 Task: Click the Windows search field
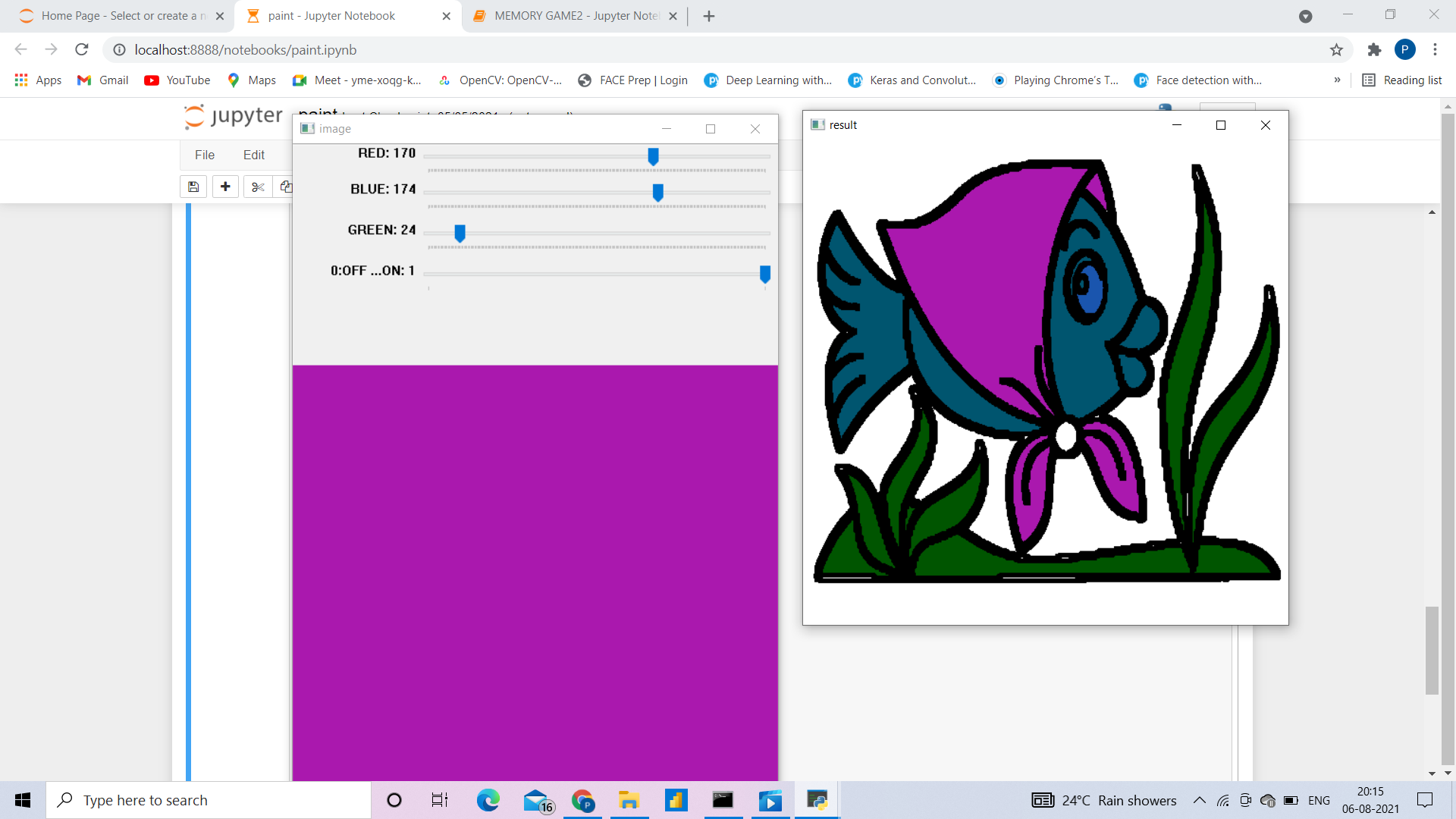[209, 800]
